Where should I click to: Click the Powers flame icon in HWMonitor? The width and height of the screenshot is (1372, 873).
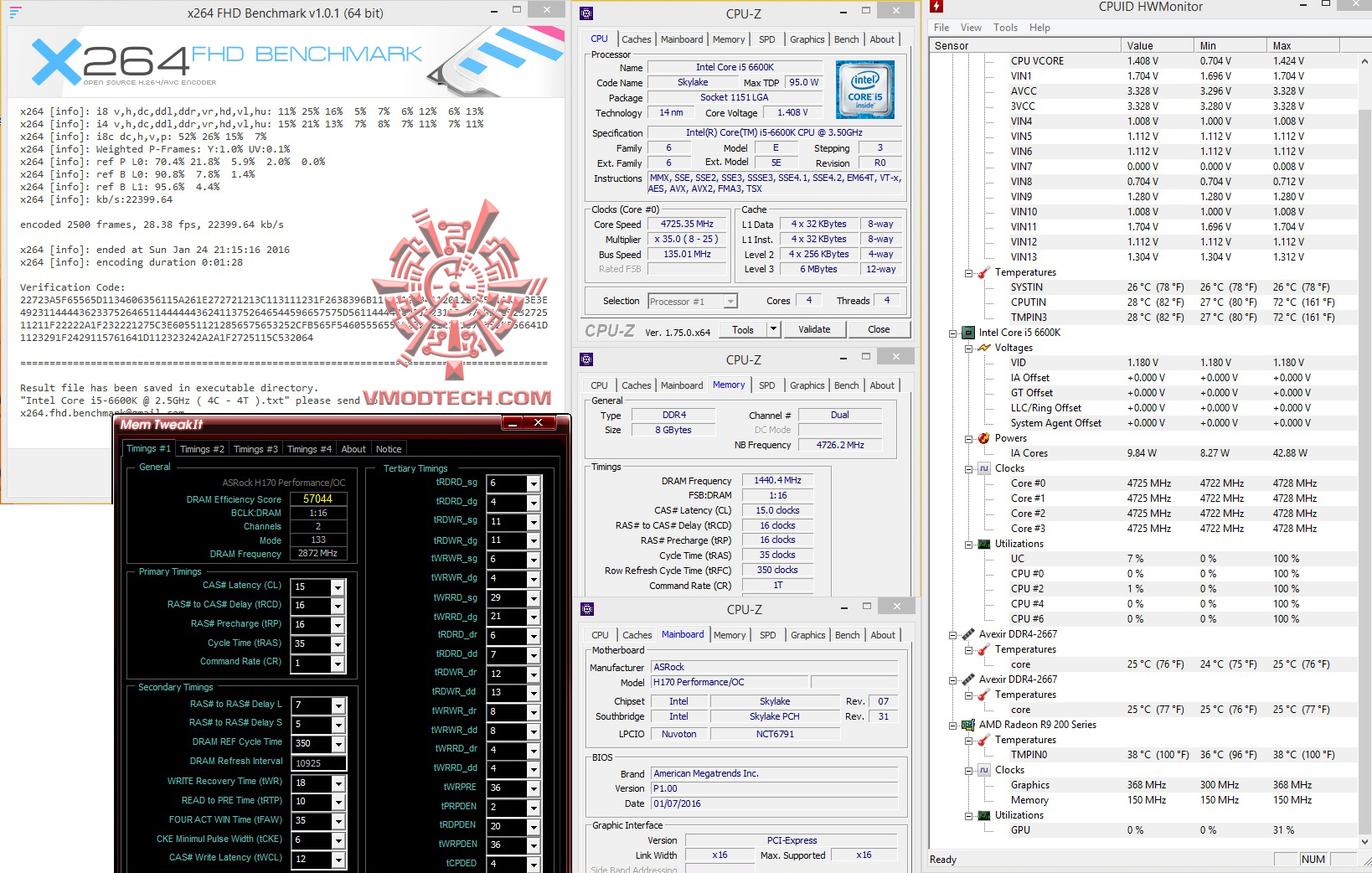pos(984,438)
